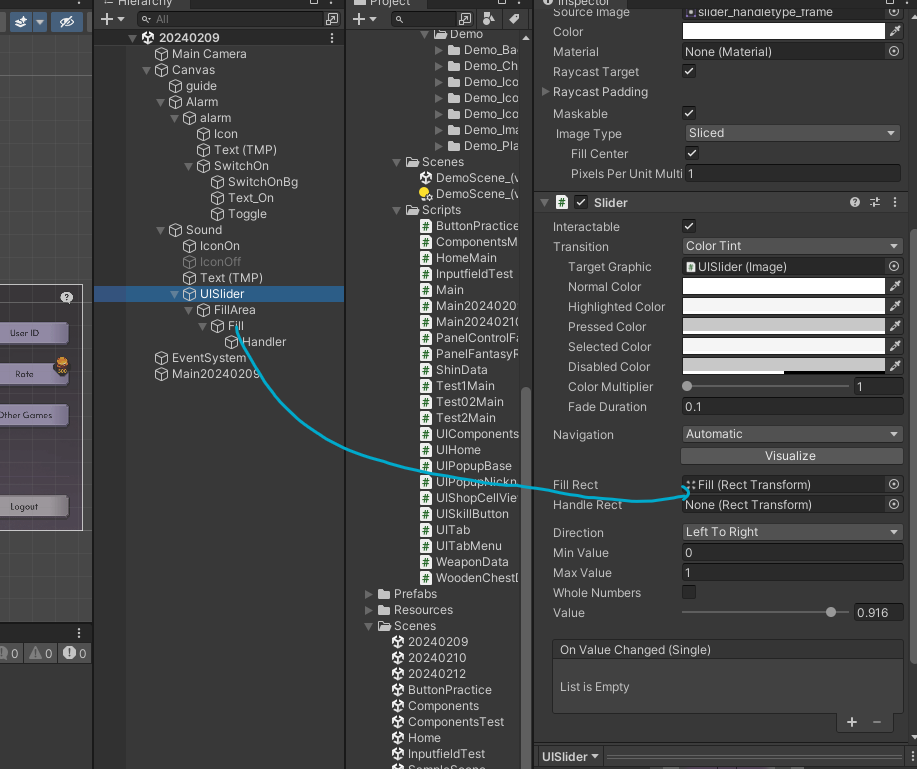917x769 pixels.
Task: Select the EventSystem object in Hierarchy
Action: pyautogui.click(x=208, y=358)
